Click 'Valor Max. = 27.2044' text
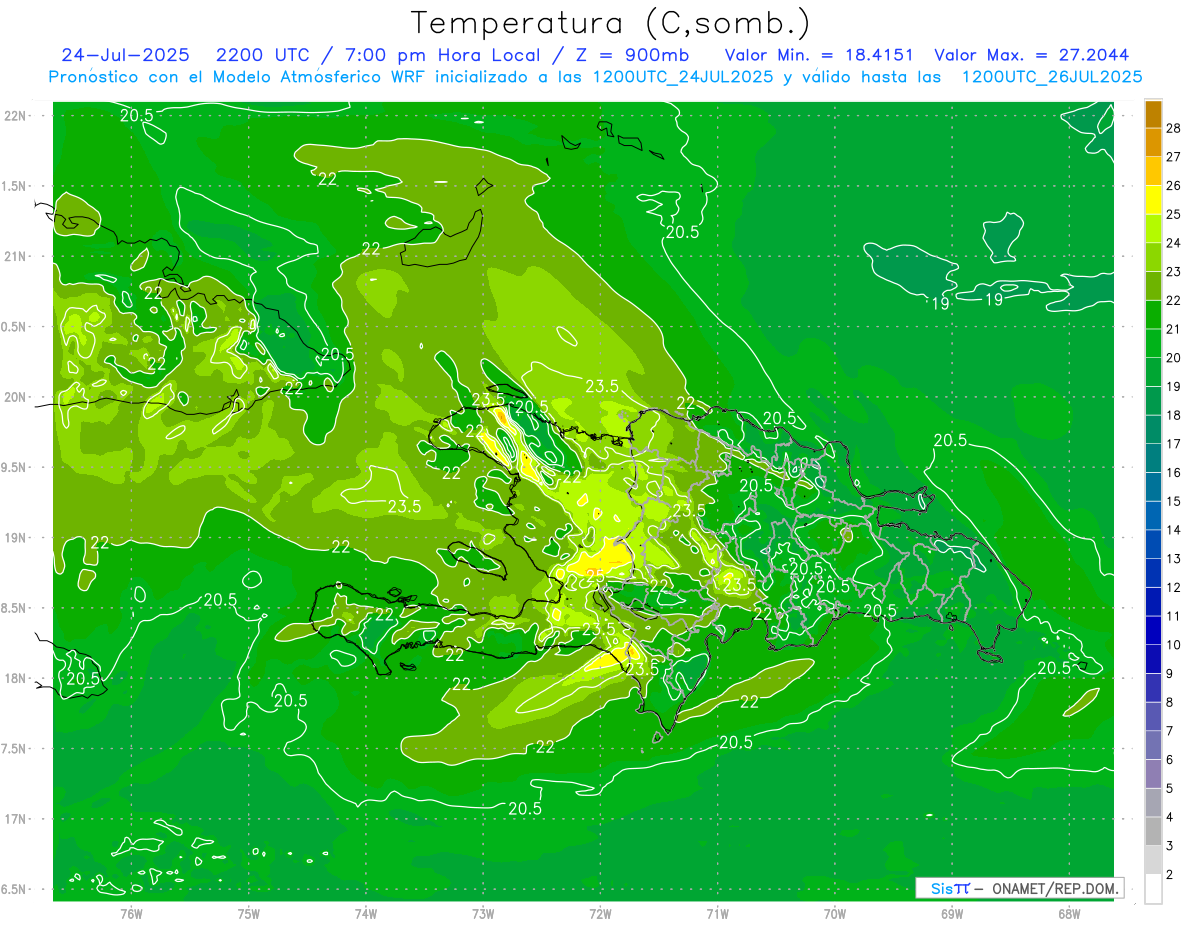 click(1032, 55)
